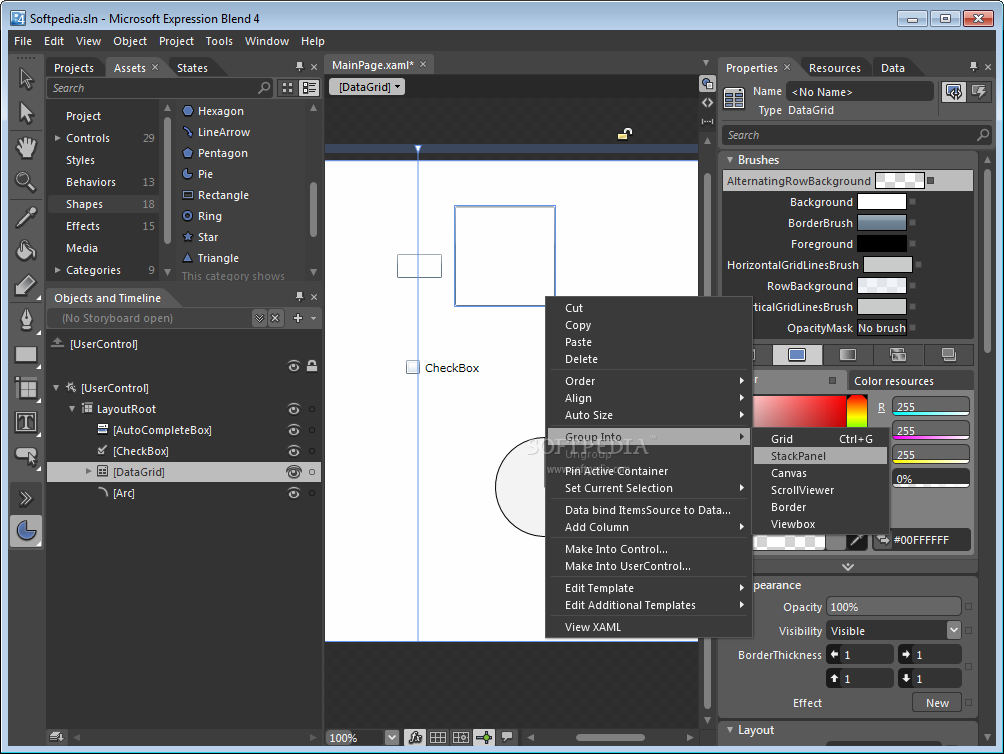Screen dimensions: 1004x754
Task: Select the Direct Selection tool
Action: (x=26, y=113)
